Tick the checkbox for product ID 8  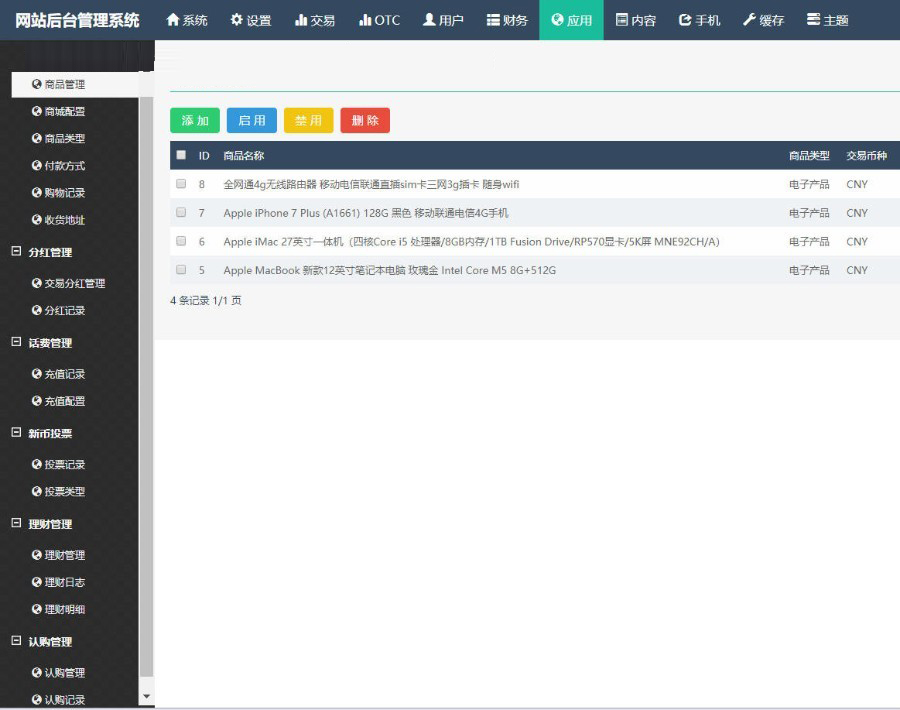181,184
